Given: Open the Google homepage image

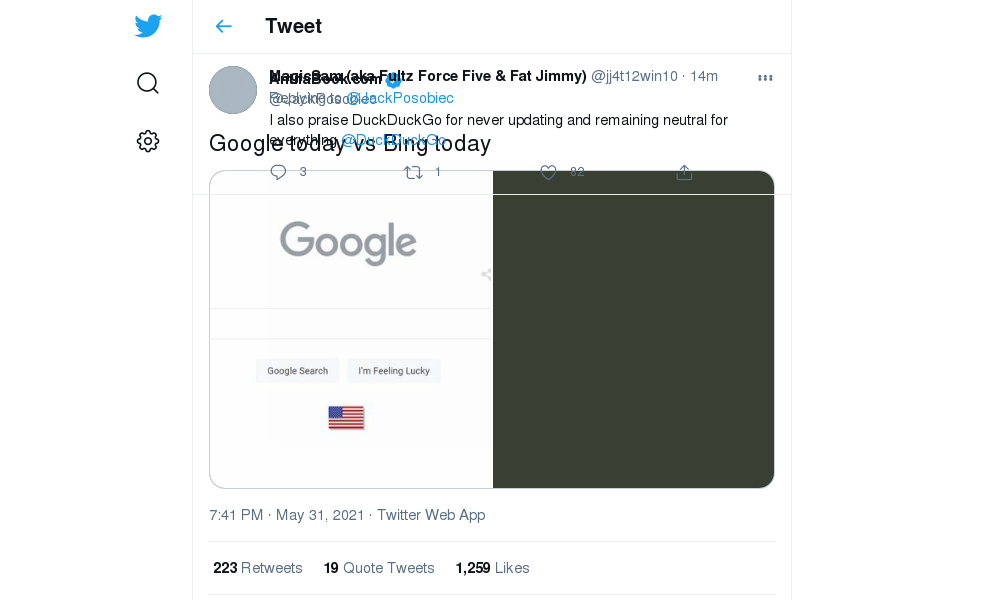Looking at the screenshot, I should tap(351, 330).
